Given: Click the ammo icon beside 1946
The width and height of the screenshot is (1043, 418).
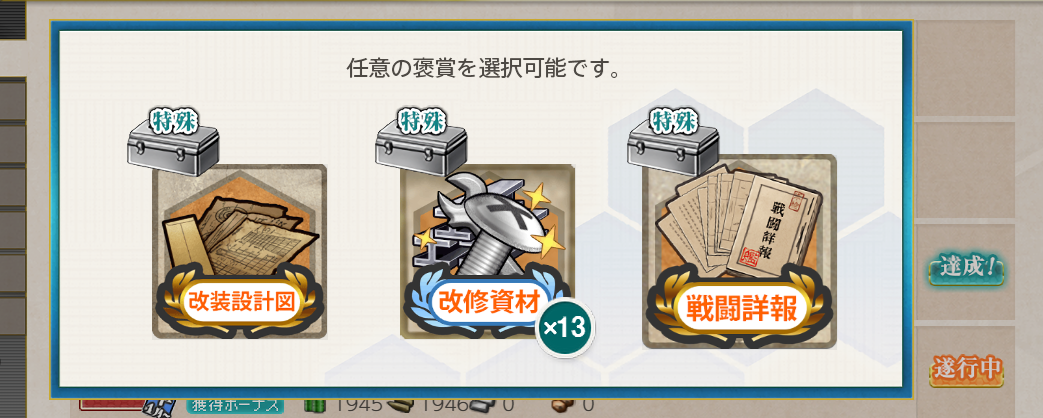Looking at the screenshot, I should pyautogui.click(x=399, y=404).
